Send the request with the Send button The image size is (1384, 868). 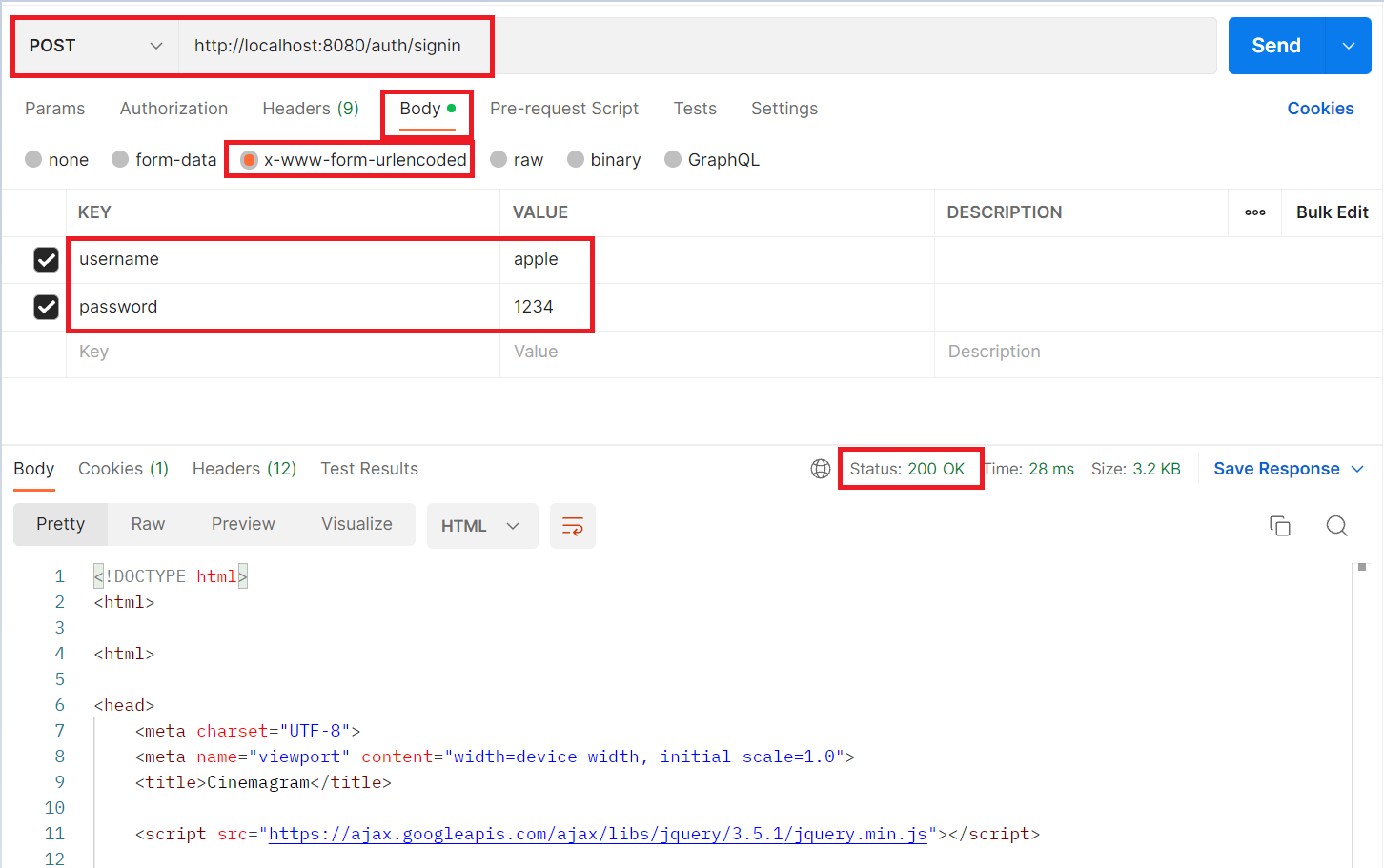(x=1275, y=46)
